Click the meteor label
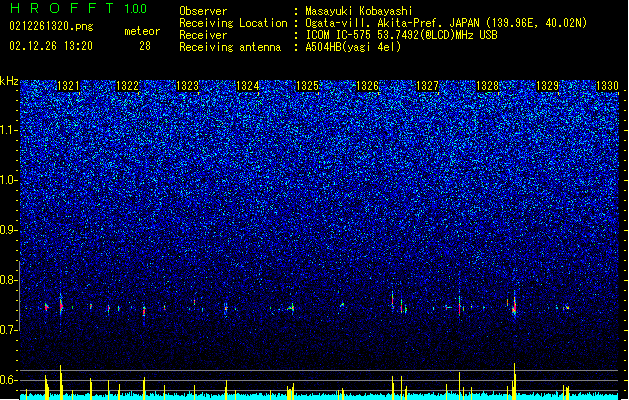The width and height of the screenshot is (629, 400). point(142,31)
